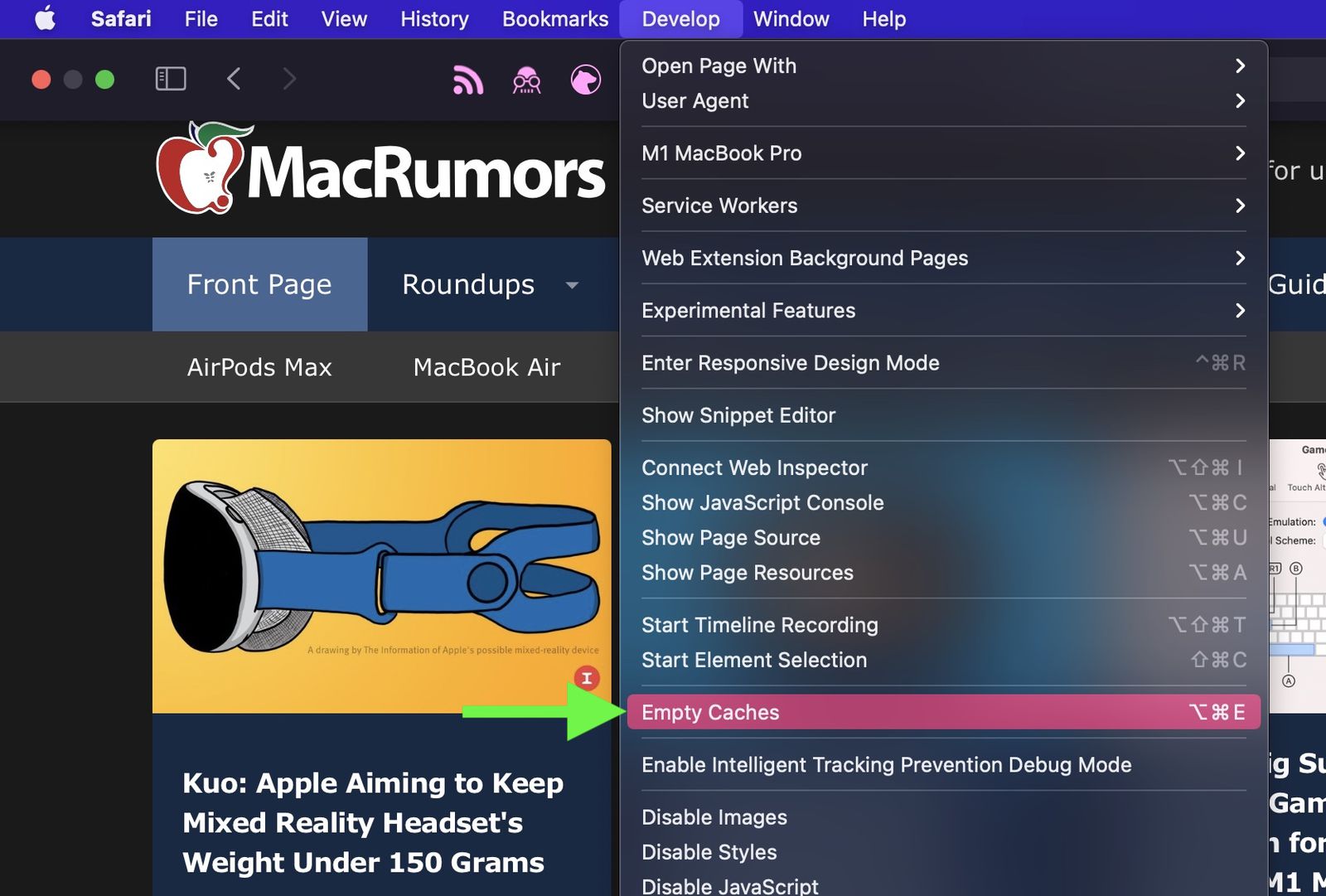This screenshot has width=1326, height=896.
Task: Click the M1 MacBook Pro chevron arrow
Action: point(1240,153)
